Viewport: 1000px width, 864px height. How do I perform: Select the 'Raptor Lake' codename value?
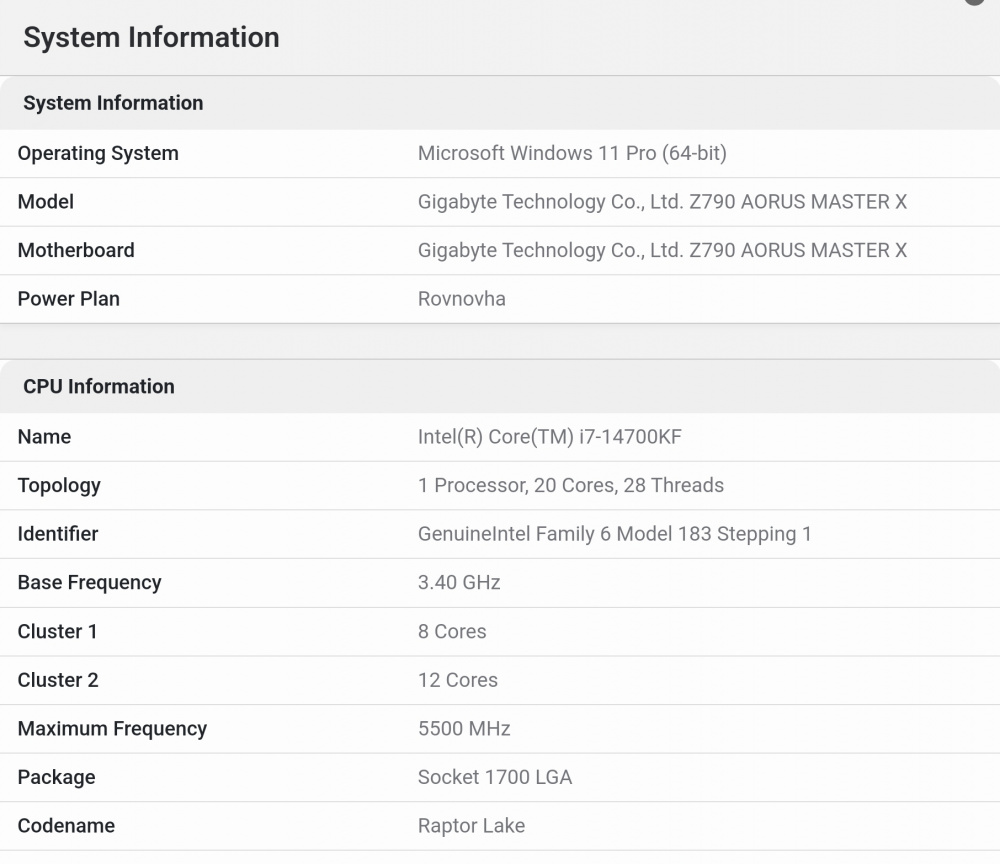pos(471,826)
